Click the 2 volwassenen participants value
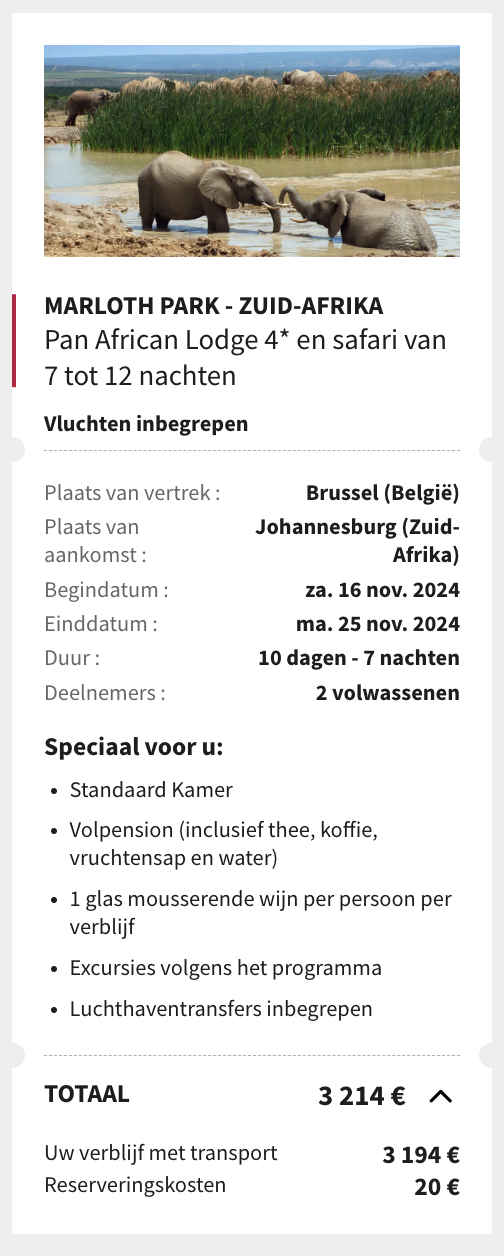The width and height of the screenshot is (504, 1256). pyautogui.click(x=388, y=692)
